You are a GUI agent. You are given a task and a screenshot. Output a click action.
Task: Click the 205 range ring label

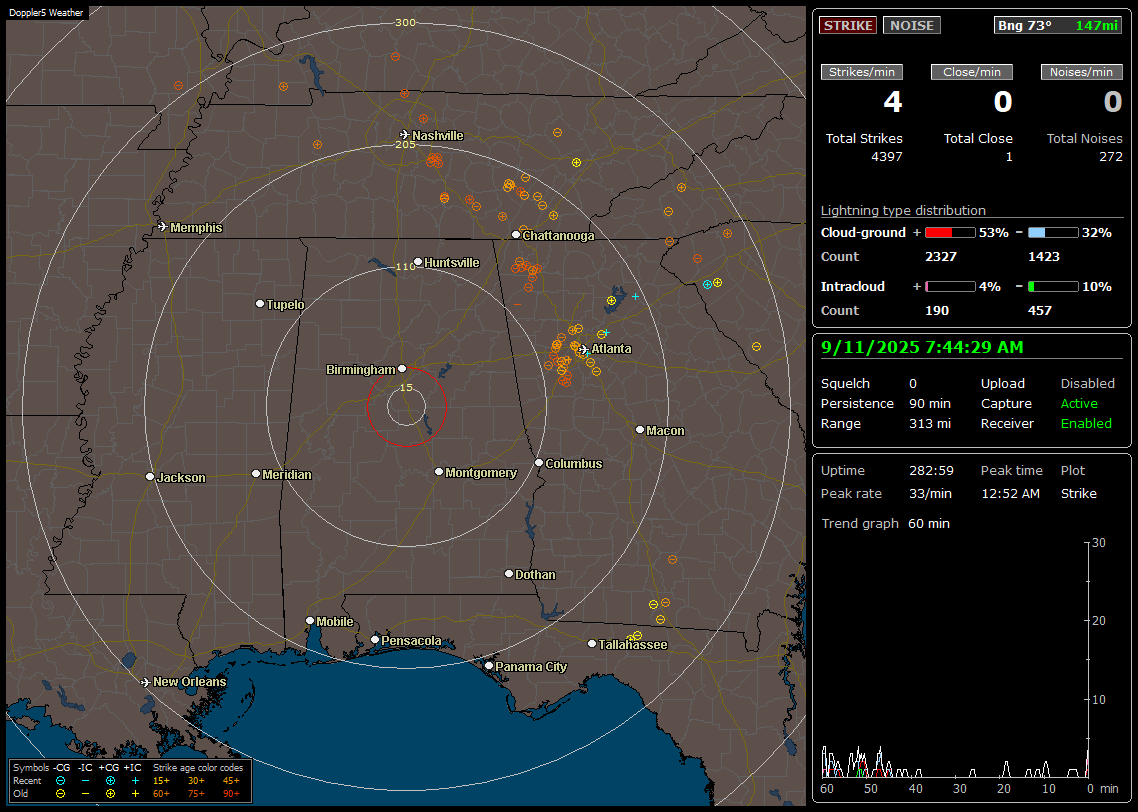click(406, 144)
